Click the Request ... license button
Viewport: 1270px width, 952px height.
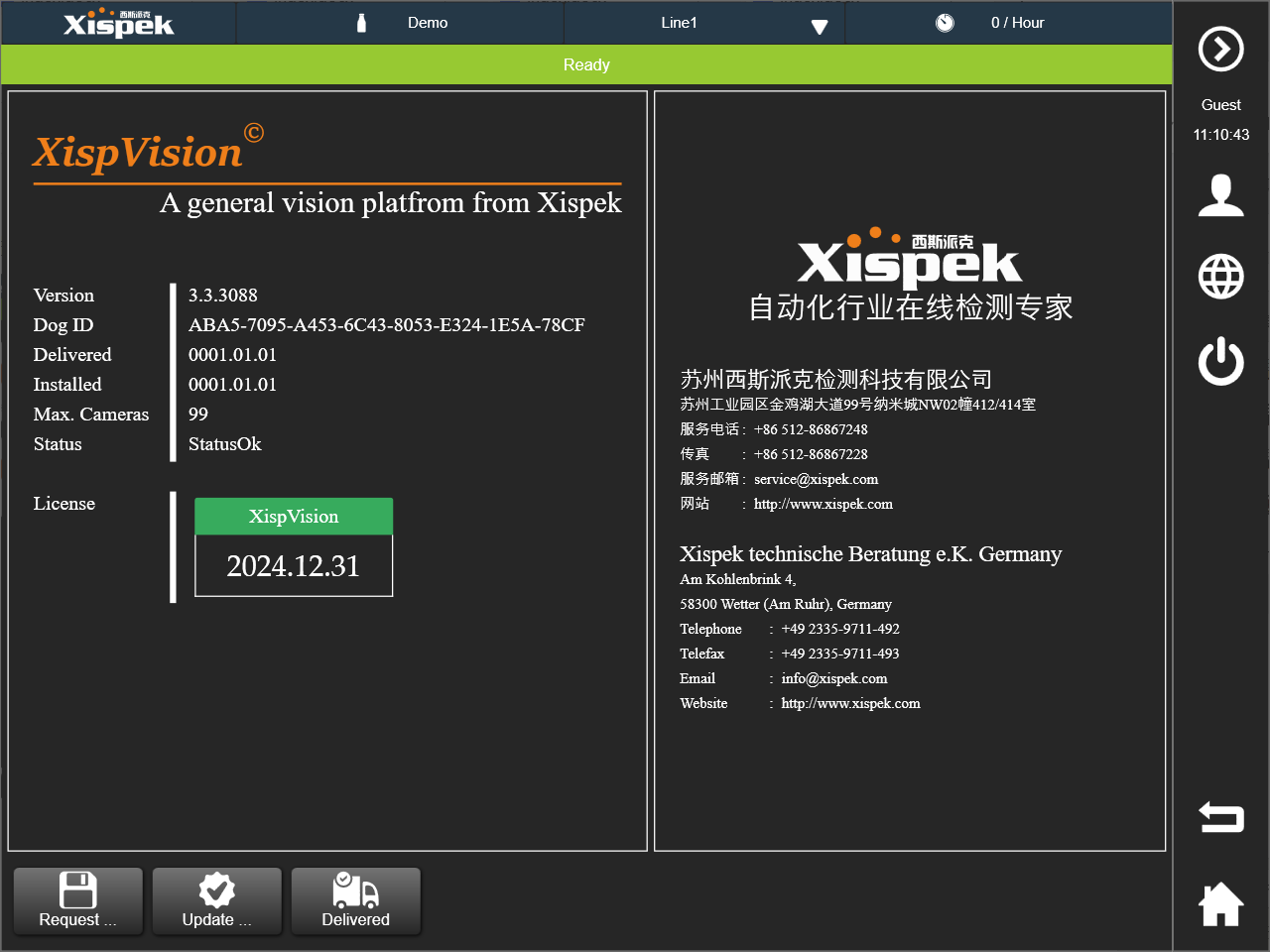(x=78, y=900)
